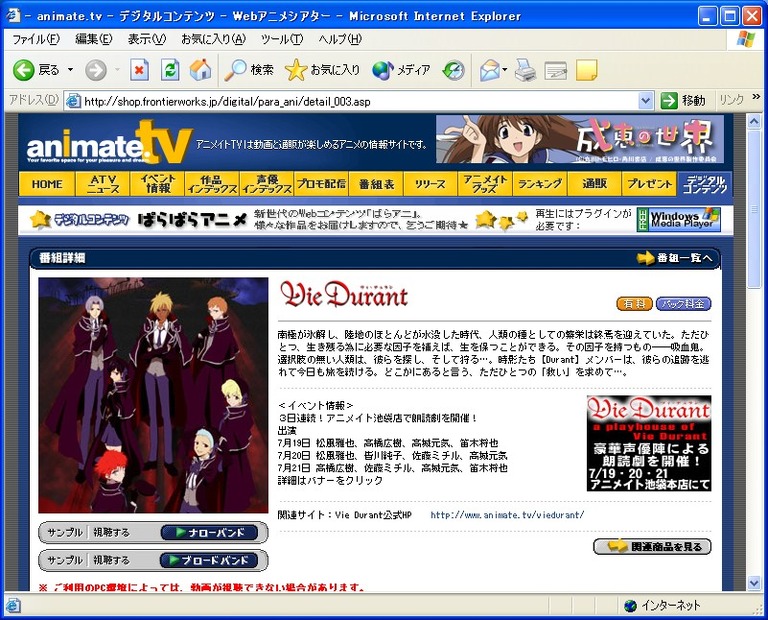
Task: Open the Tools (ツール) menu
Action: pos(282,39)
